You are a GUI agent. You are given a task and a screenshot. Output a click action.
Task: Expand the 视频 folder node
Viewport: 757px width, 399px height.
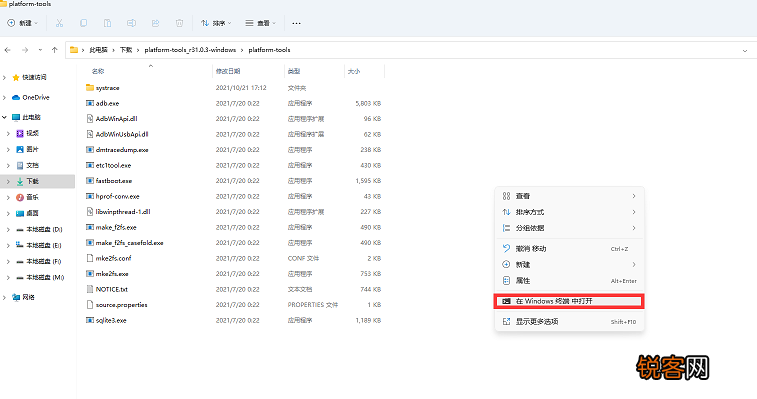pyautogui.click(x=8, y=133)
